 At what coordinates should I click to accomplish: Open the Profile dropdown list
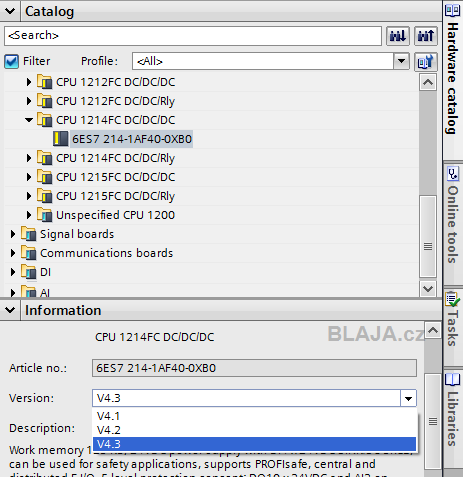[401, 61]
